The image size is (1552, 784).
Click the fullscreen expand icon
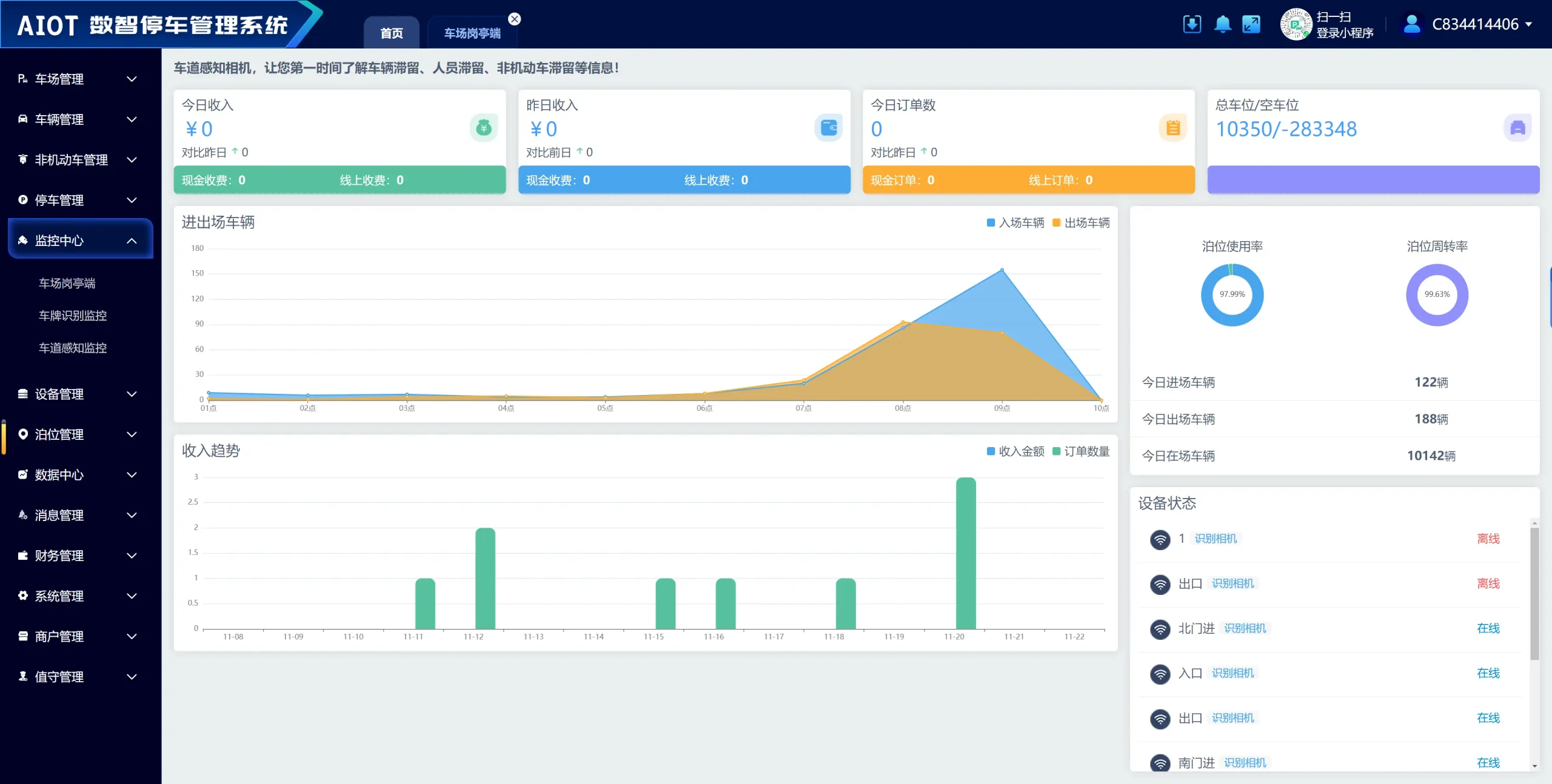[x=1251, y=24]
